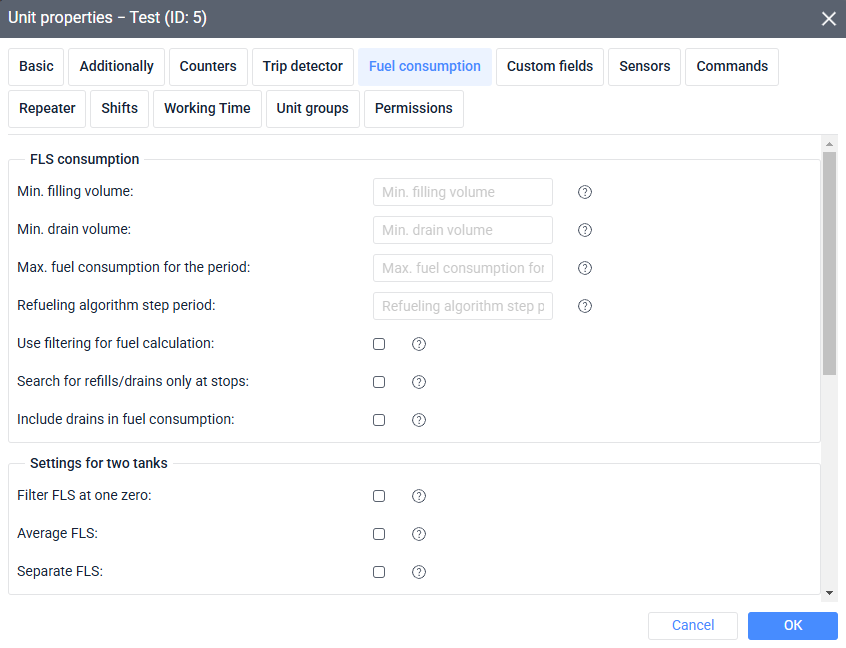
Task: Click help icon for Use filtering option
Action: coord(419,344)
